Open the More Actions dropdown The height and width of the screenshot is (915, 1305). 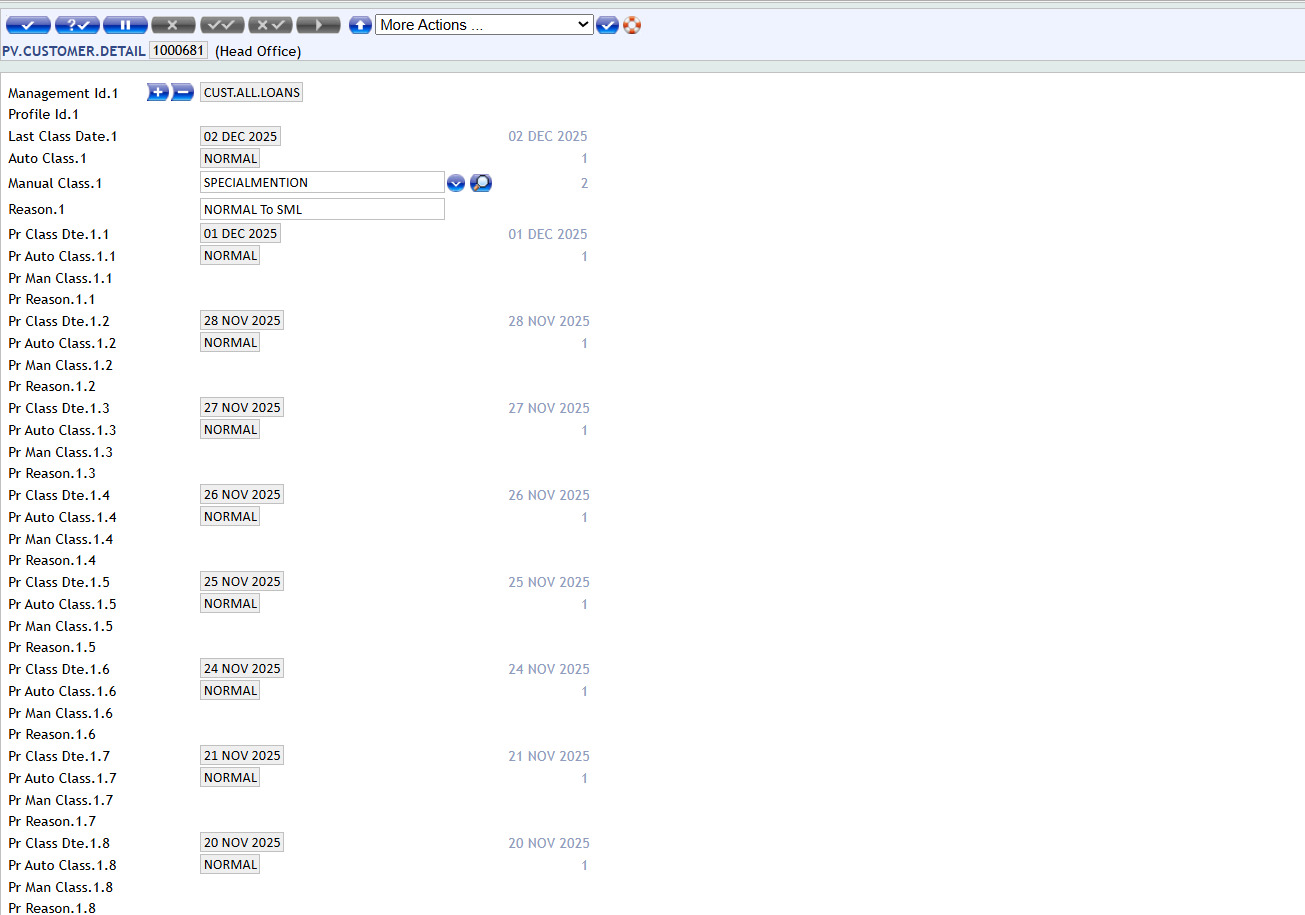[x=484, y=25]
